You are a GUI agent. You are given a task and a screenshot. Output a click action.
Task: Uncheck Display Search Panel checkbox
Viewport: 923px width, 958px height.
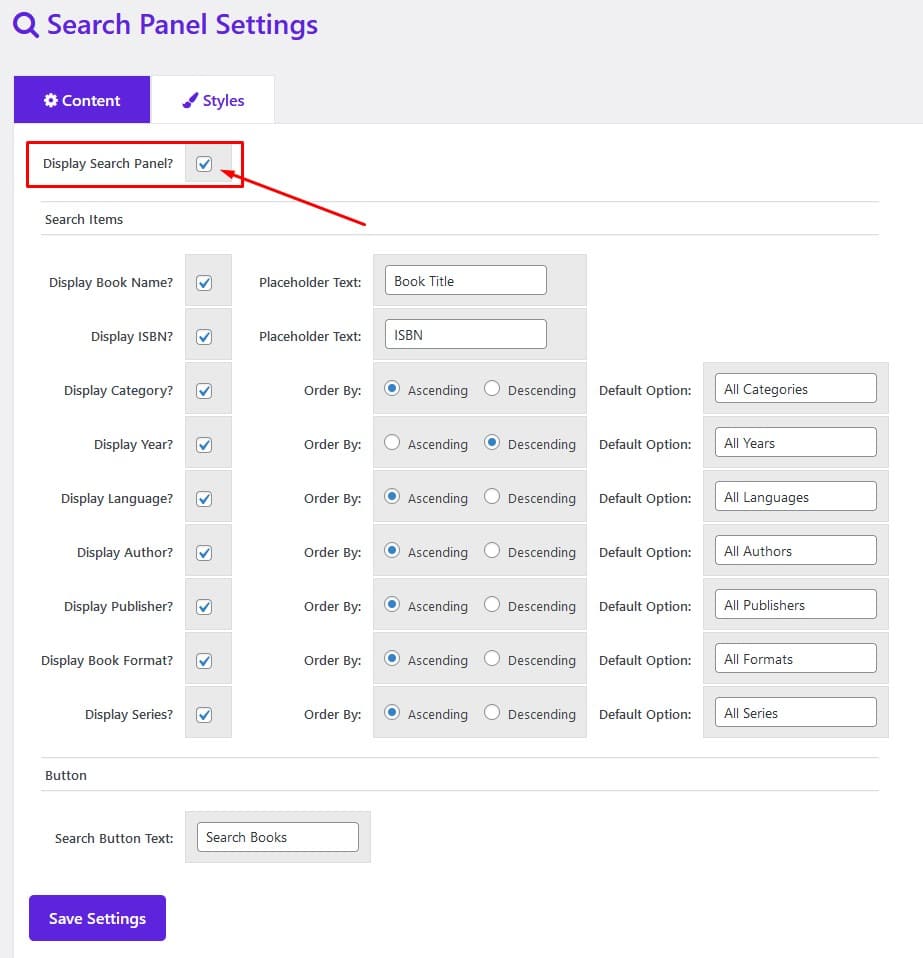[204, 164]
